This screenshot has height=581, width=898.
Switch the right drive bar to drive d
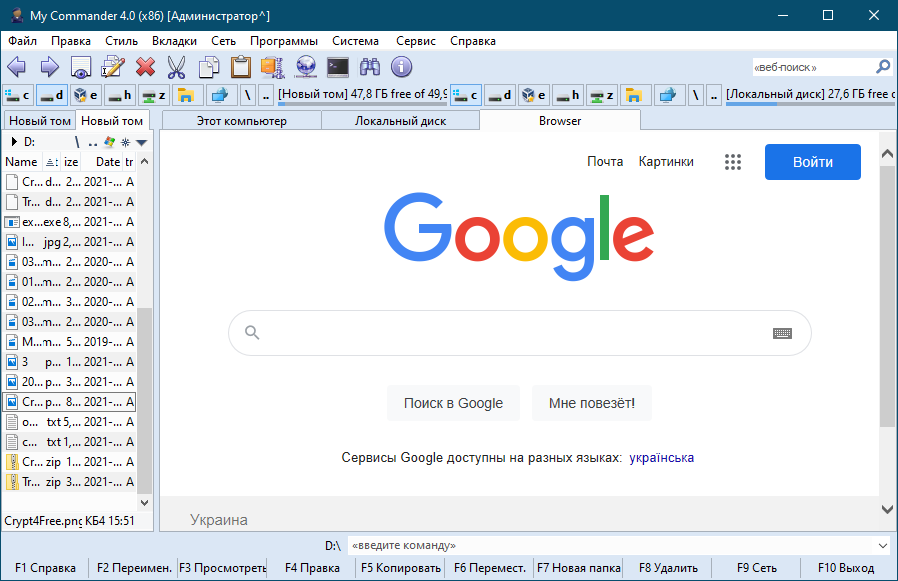point(499,95)
